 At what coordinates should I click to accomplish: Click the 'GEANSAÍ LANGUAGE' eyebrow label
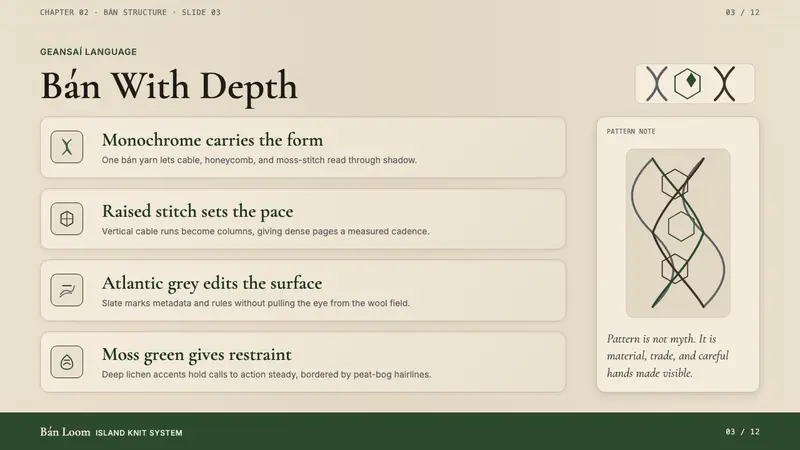point(88,52)
